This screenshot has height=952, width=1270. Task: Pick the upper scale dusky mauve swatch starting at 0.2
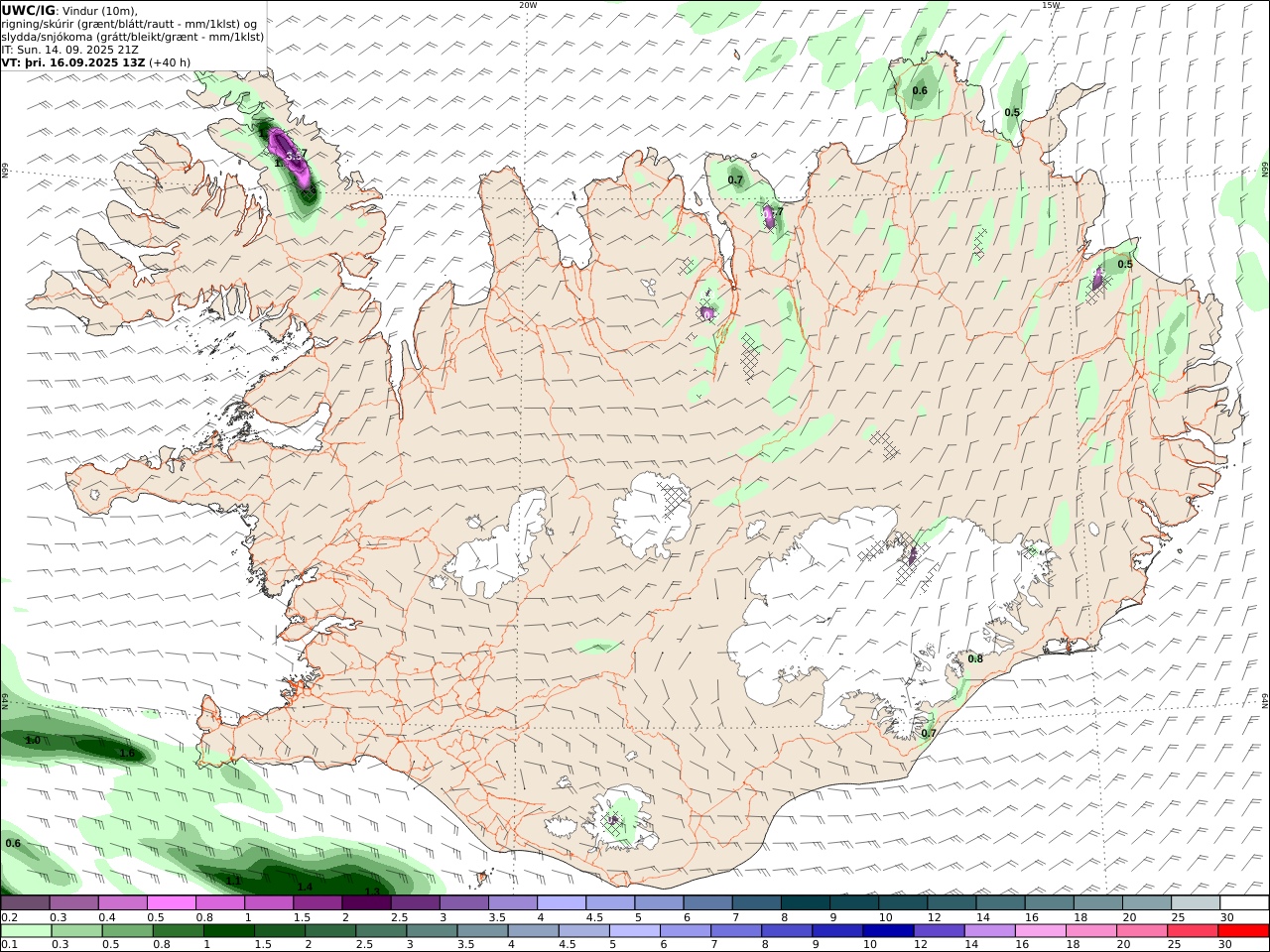coord(25,902)
